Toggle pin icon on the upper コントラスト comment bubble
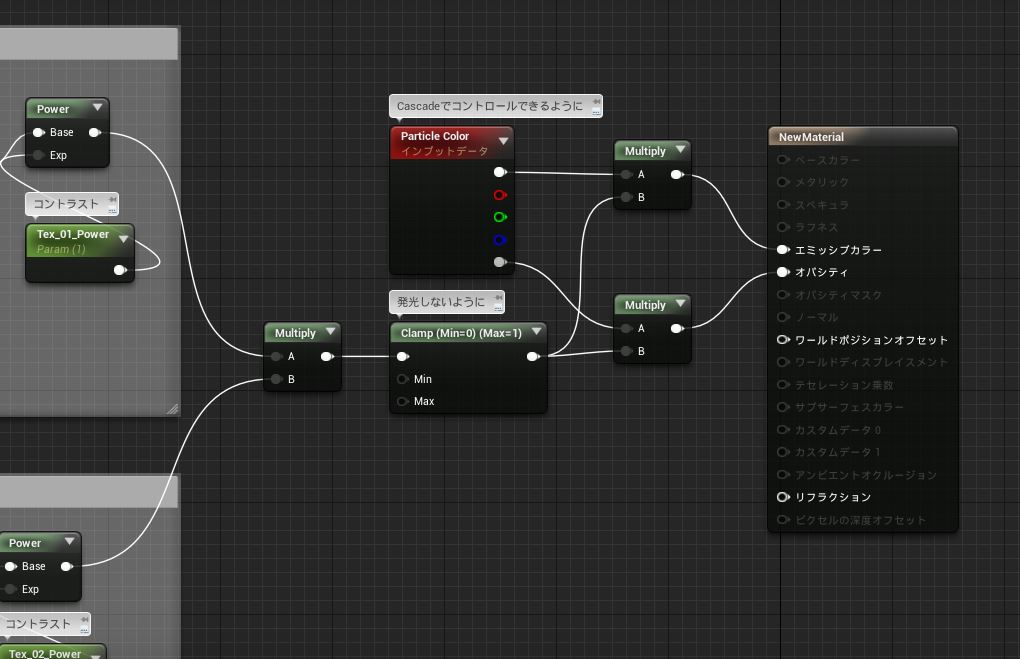Viewport: 1020px width, 659px height. 112,200
